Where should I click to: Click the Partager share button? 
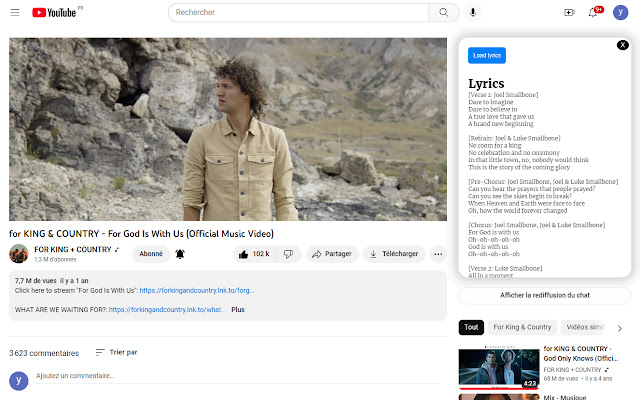(x=332, y=254)
